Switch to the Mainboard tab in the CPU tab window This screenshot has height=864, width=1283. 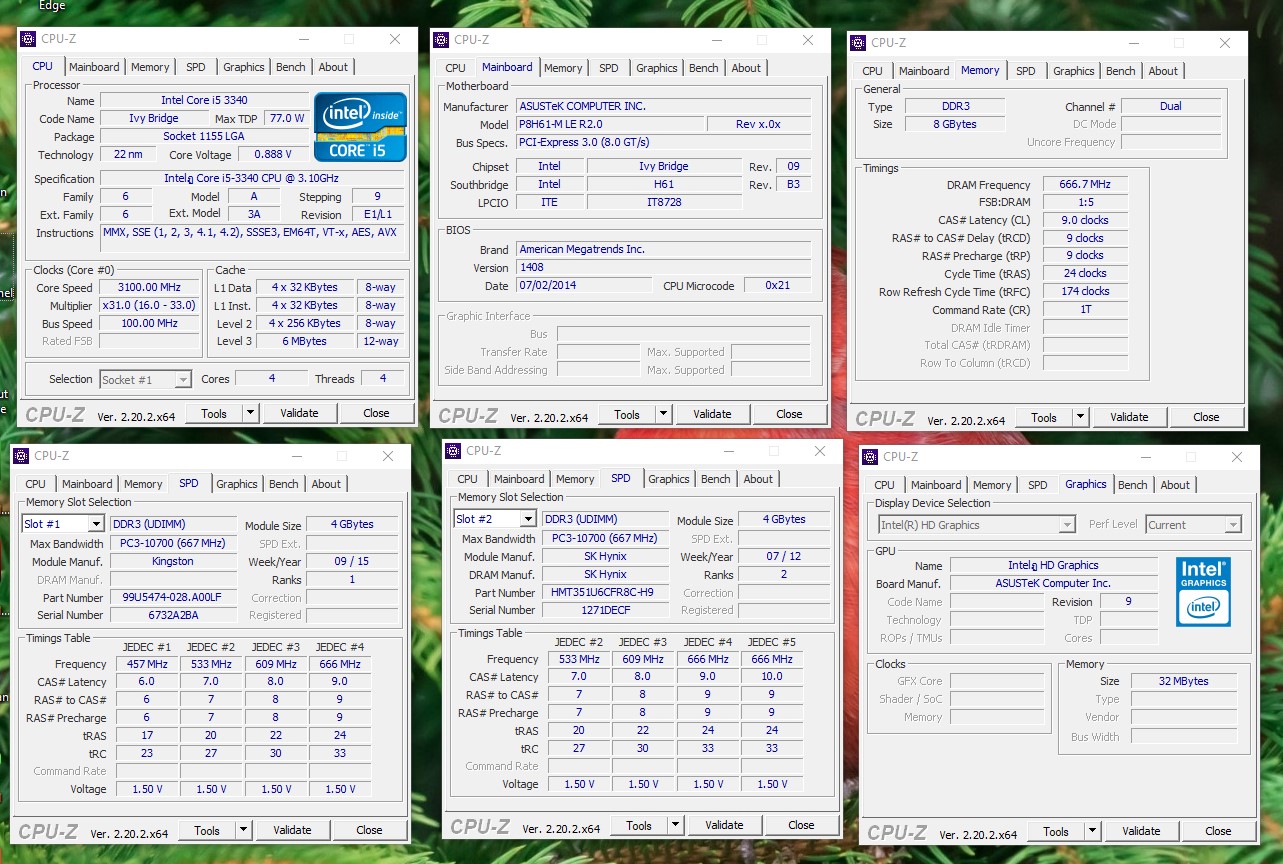[94, 67]
